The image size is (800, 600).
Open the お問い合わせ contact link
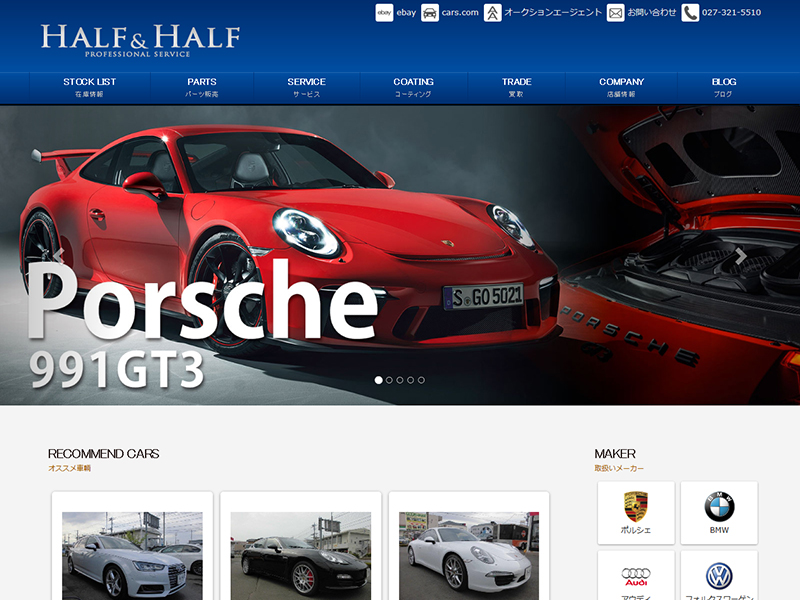coord(652,12)
